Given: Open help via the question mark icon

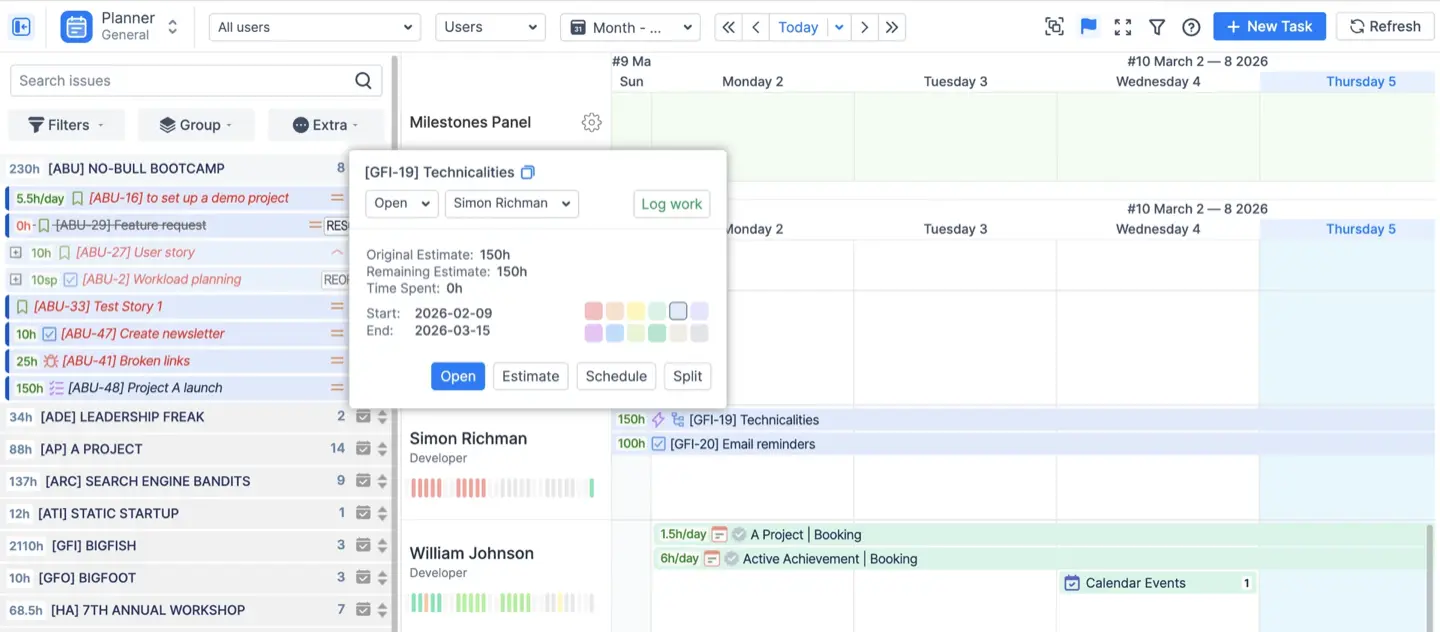Looking at the screenshot, I should (x=1190, y=27).
